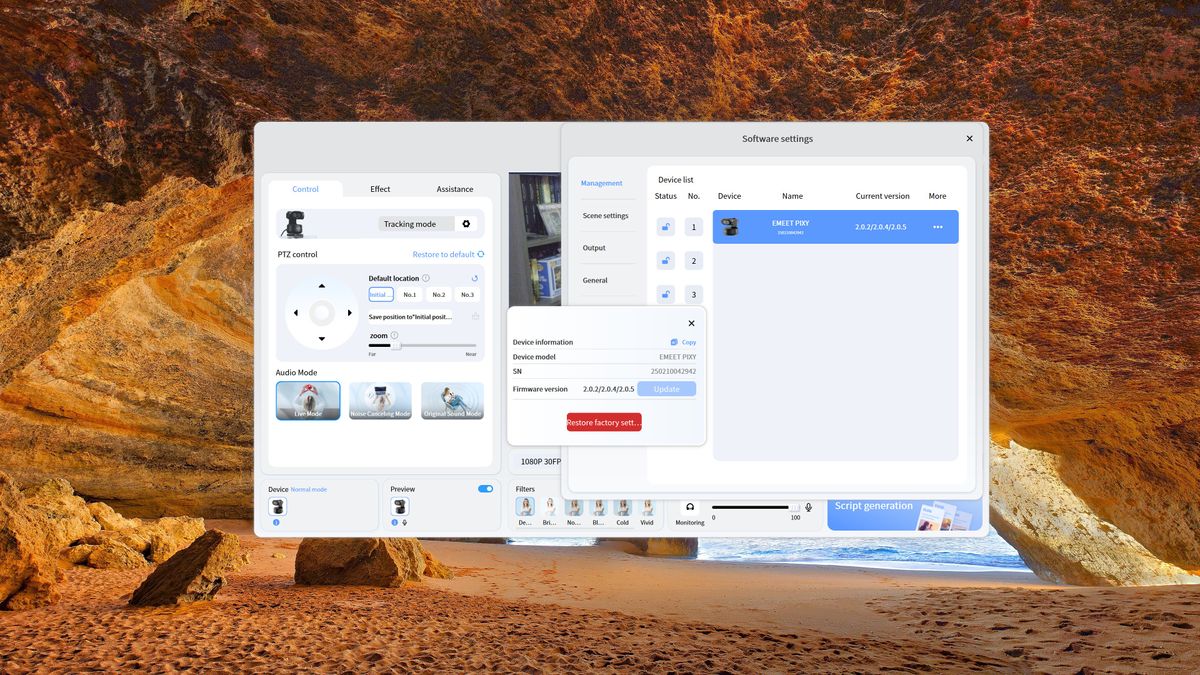This screenshot has height=675, width=1200.
Task: Toggle the Preview switch off
Action: [x=486, y=489]
